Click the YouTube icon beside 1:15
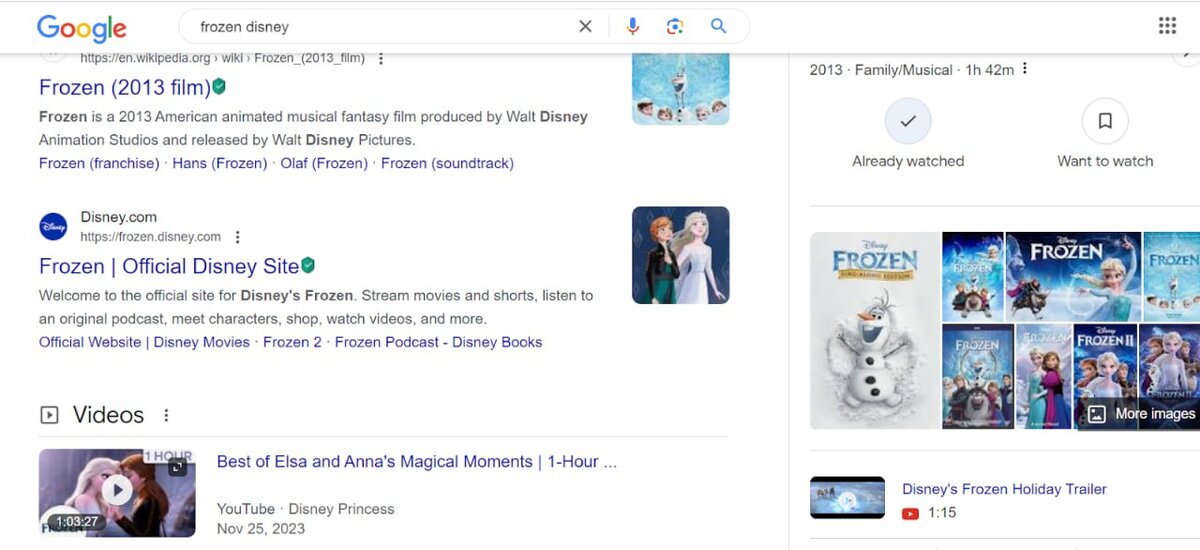Screen dimensions: 1200x550 click(910, 513)
